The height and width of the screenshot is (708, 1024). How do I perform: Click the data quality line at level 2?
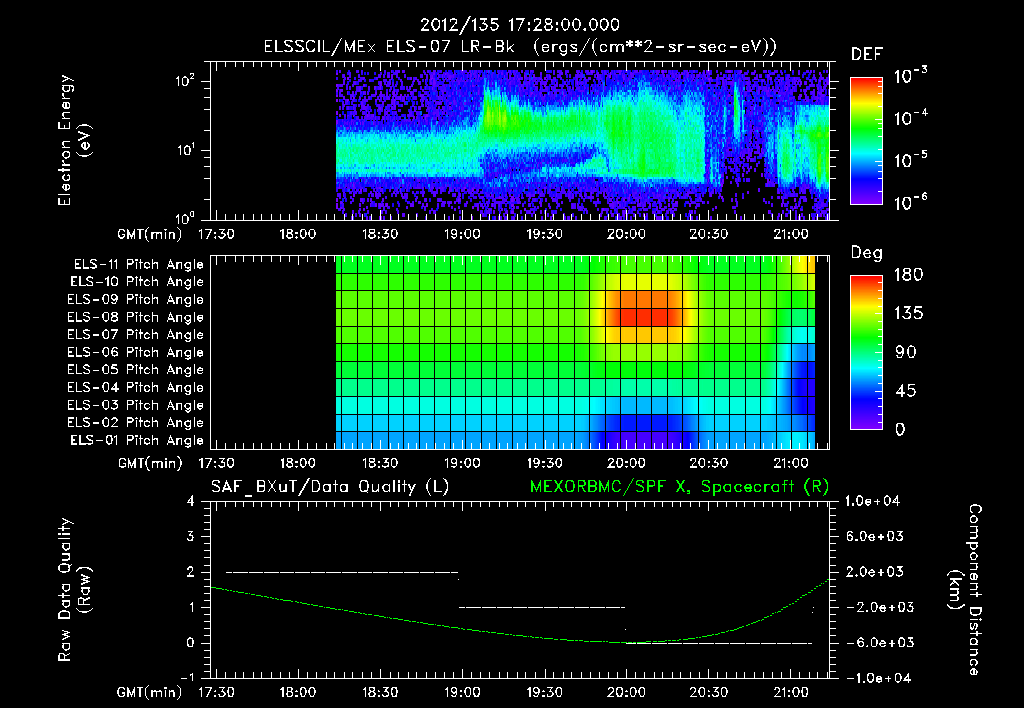tap(342, 572)
